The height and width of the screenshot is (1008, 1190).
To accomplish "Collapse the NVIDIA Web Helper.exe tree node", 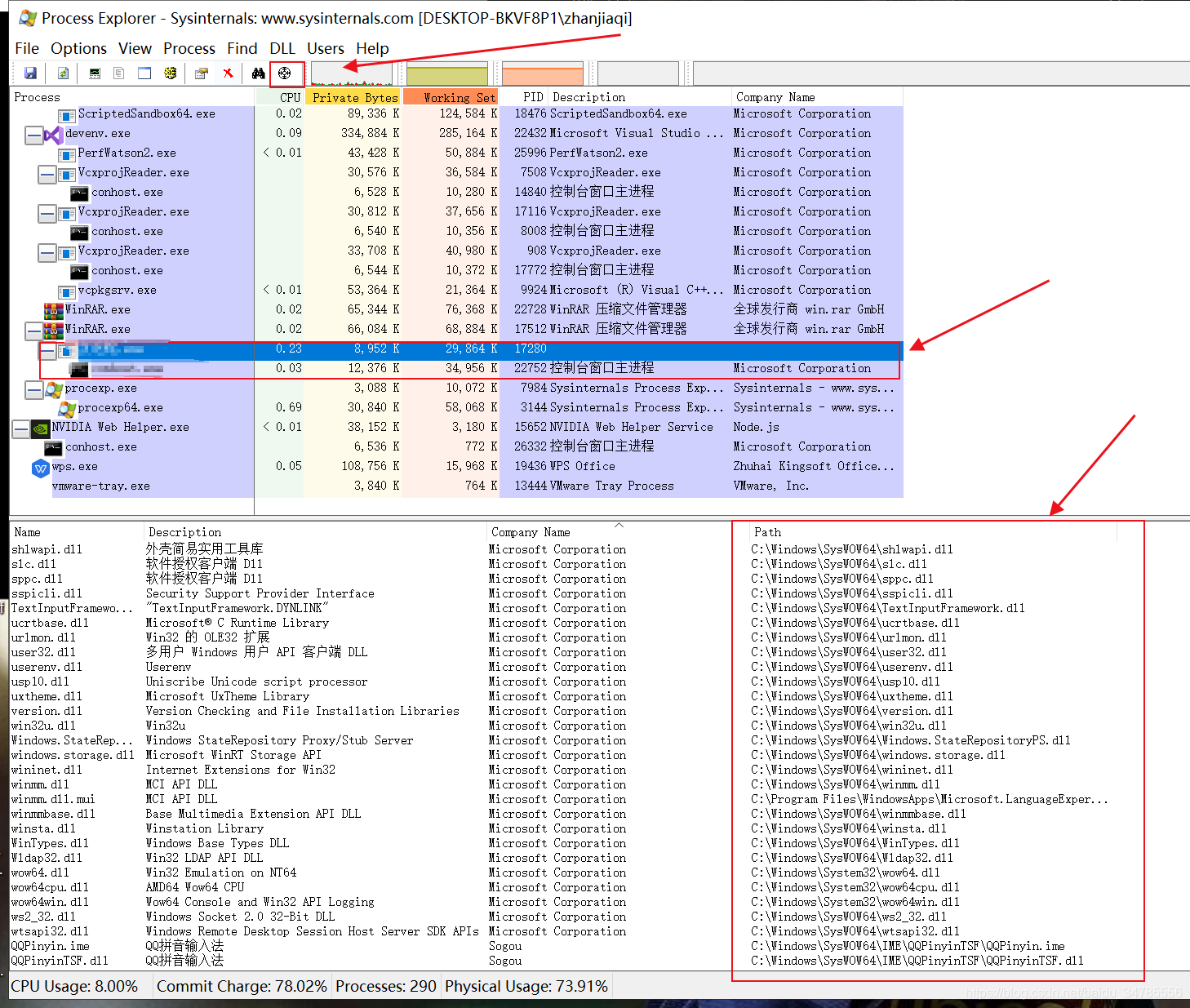I will tap(20, 429).
